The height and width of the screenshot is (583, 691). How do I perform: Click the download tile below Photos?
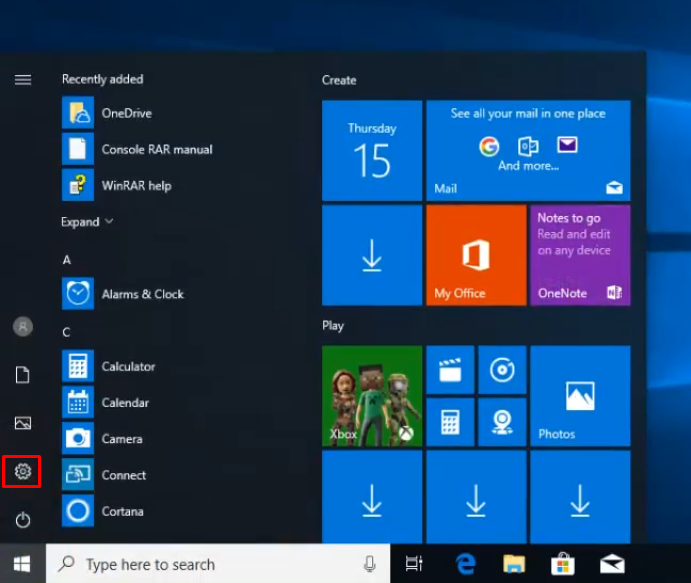(580, 497)
